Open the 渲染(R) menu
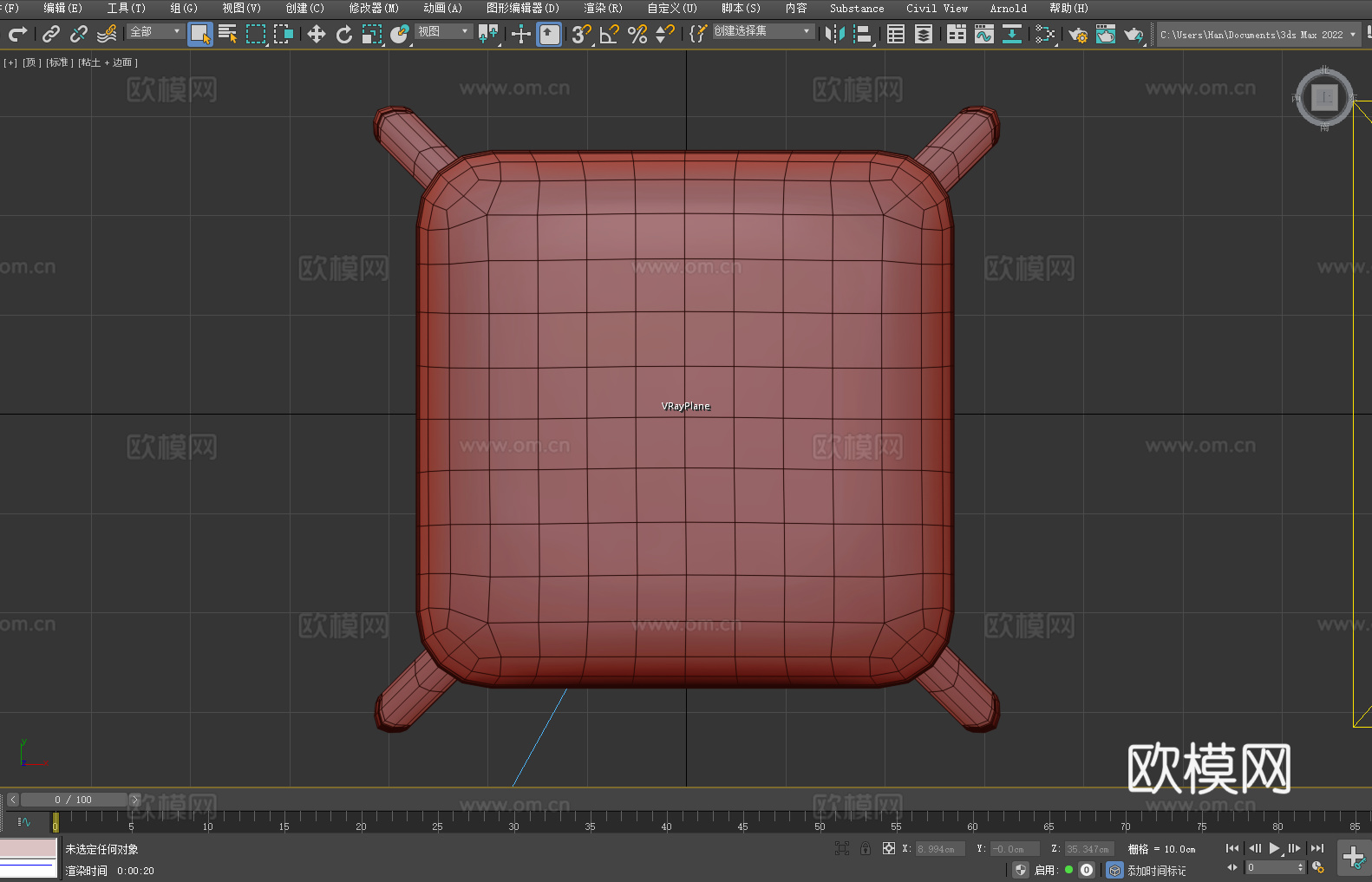The width and height of the screenshot is (1372, 882). click(604, 8)
